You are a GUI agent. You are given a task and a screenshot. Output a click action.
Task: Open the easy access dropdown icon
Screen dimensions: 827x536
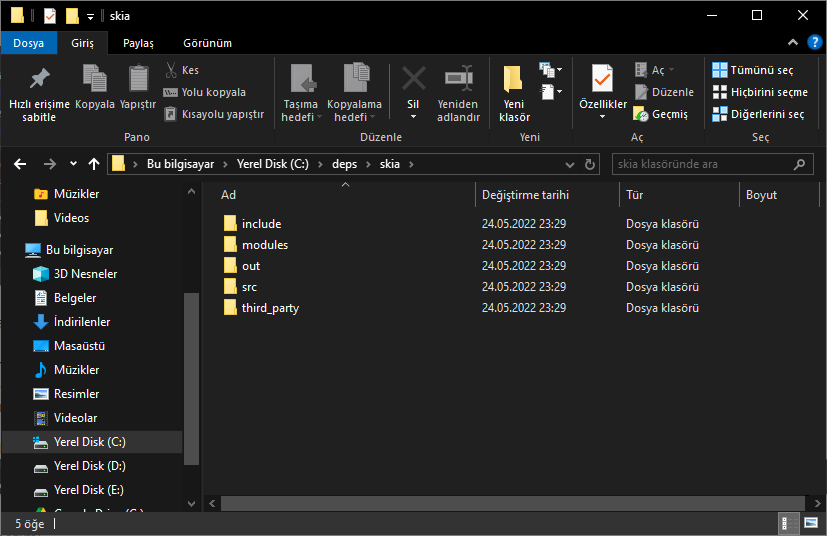click(550, 92)
